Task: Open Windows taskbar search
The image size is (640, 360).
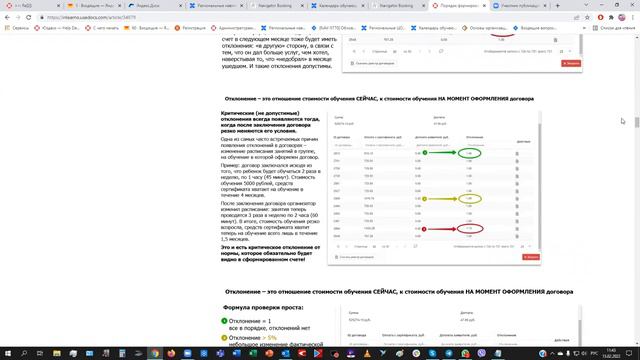Action: point(24,353)
